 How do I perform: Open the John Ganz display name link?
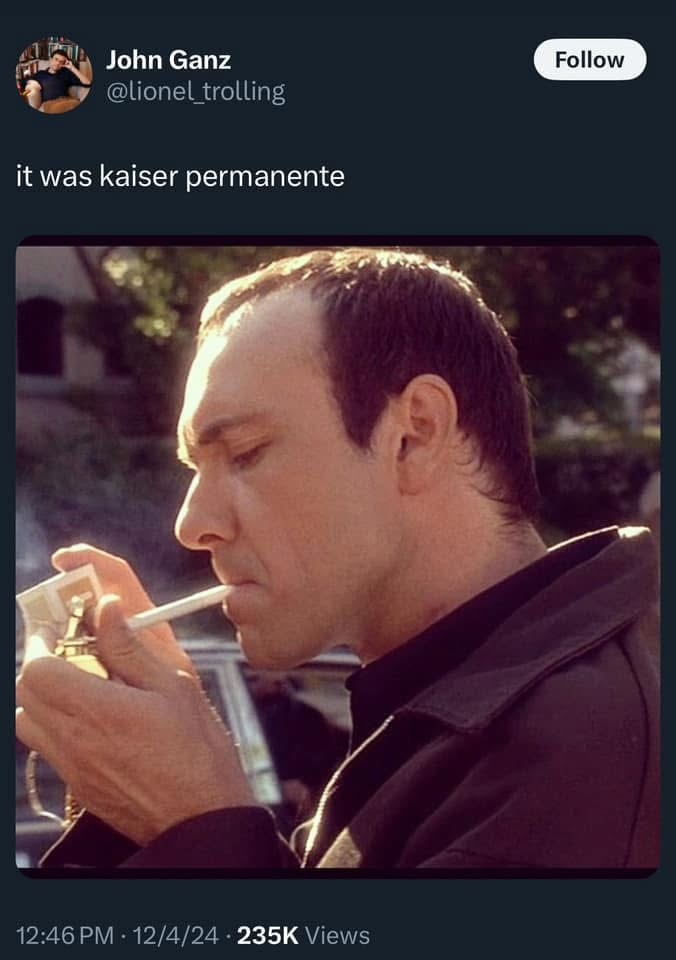pos(168,60)
